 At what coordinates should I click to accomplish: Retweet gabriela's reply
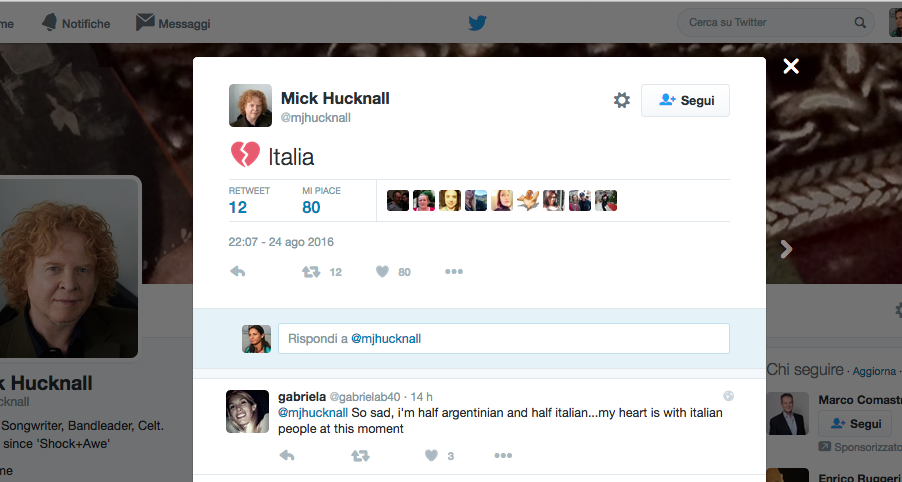click(x=360, y=456)
